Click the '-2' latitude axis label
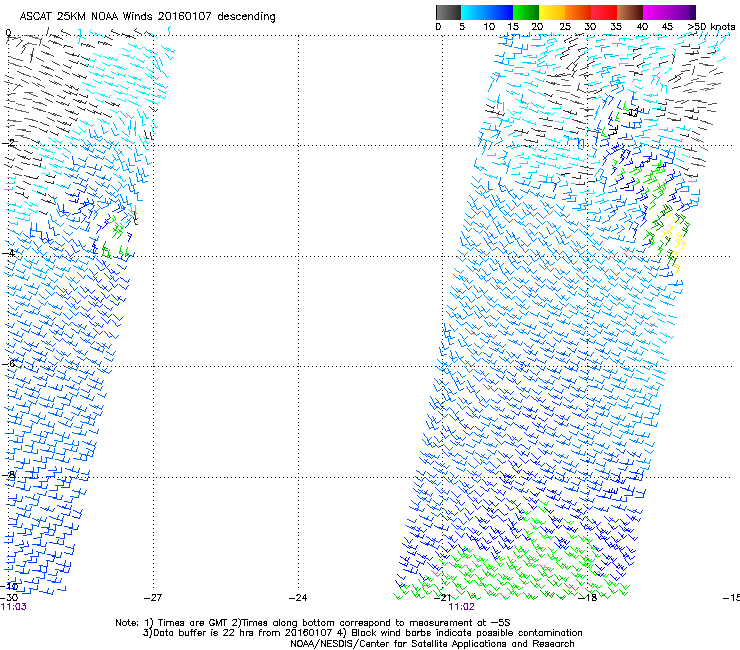 9,143
